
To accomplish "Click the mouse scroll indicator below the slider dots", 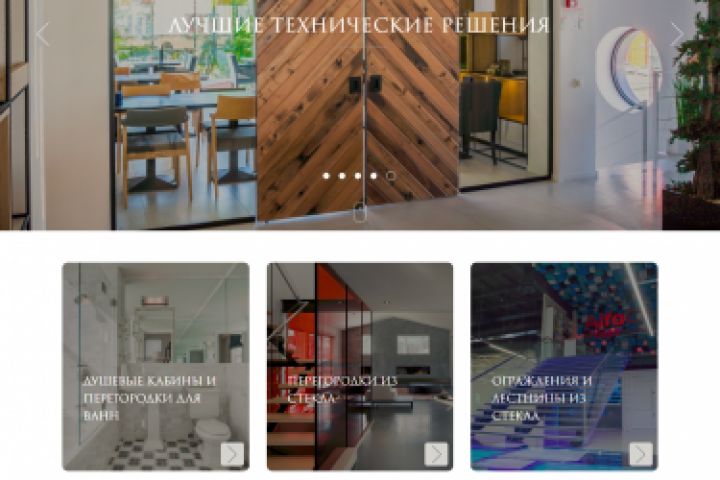I will (x=360, y=212).
